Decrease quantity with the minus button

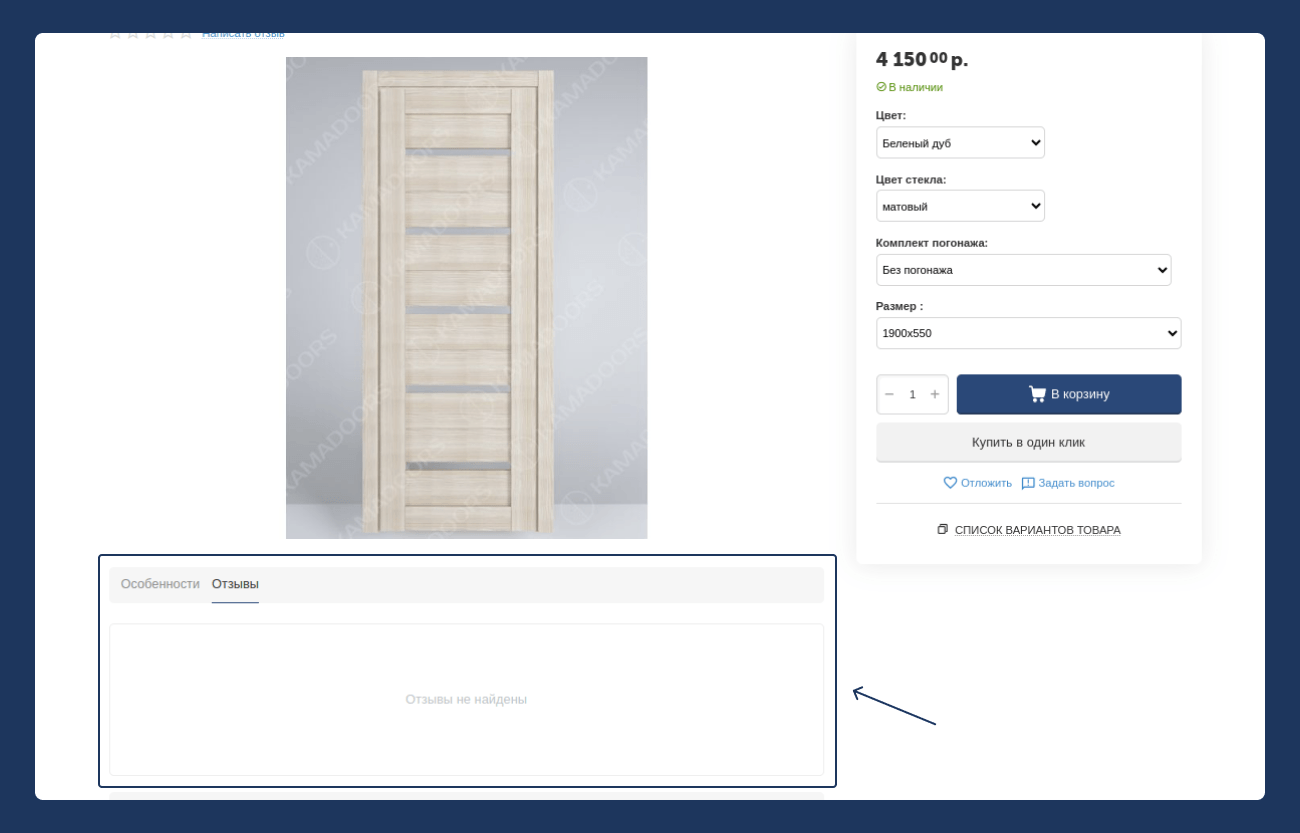tap(889, 394)
